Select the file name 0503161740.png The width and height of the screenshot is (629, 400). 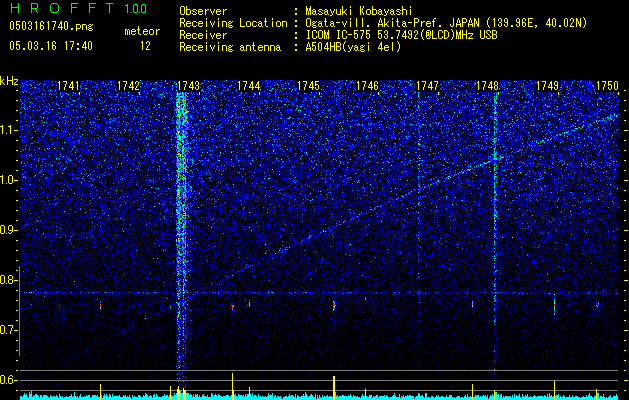pos(51,26)
